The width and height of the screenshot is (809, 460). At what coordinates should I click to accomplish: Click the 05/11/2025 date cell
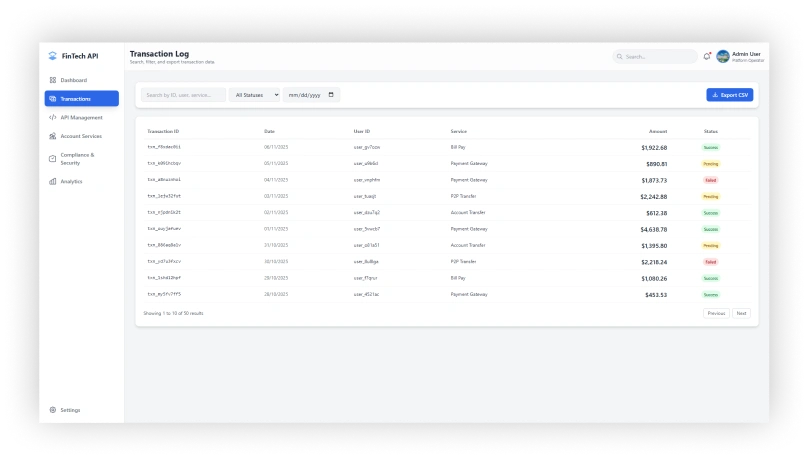[276, 163]
